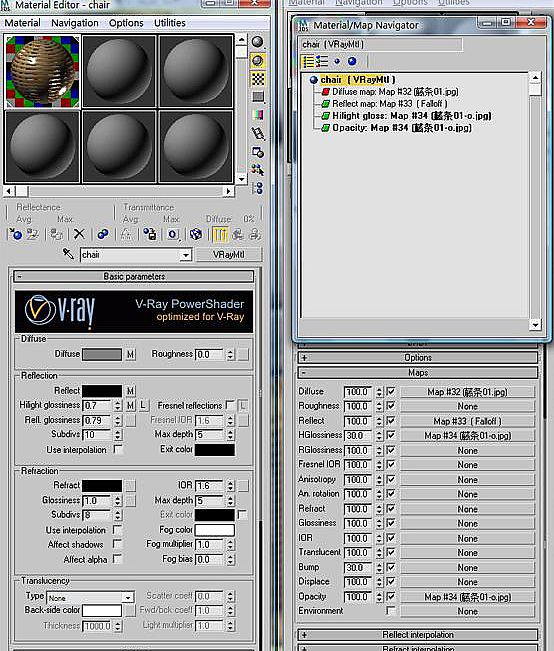Enable Fresnel reflections checkbox
The image size is (554, 651).
(x=230, y=405)
